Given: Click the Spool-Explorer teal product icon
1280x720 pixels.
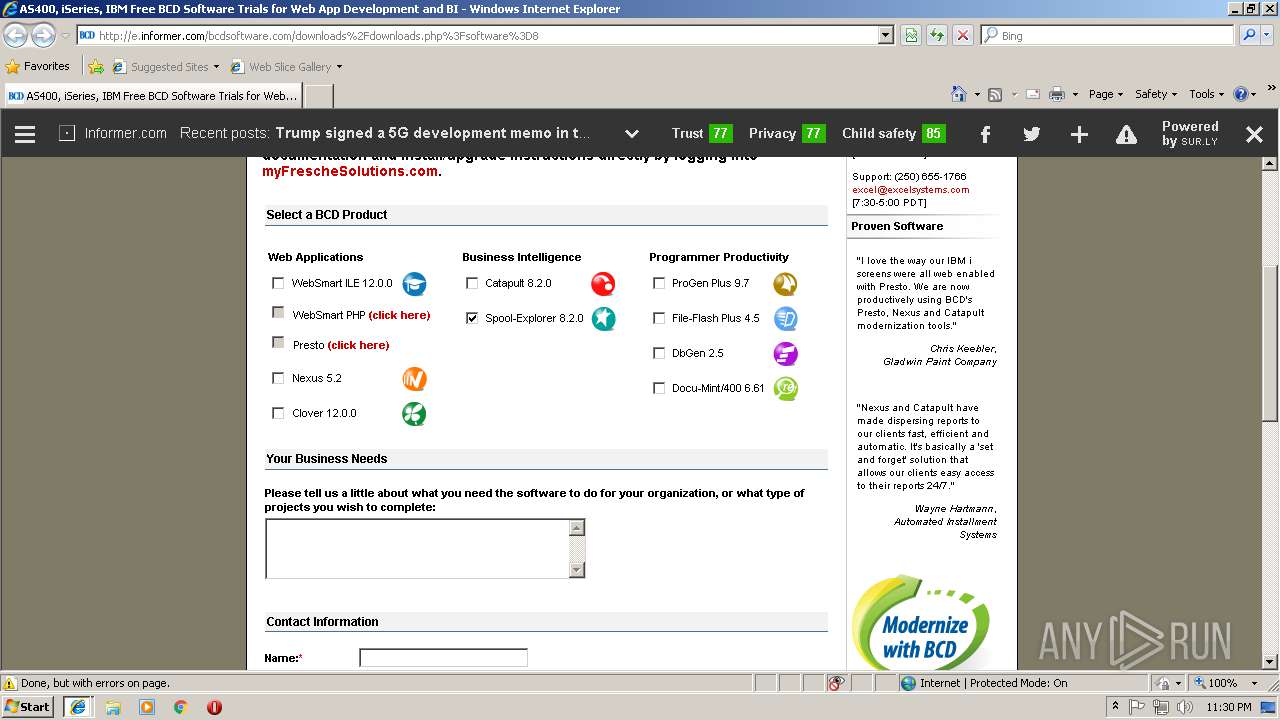Looking at the screenshot, I should [603, 319].
